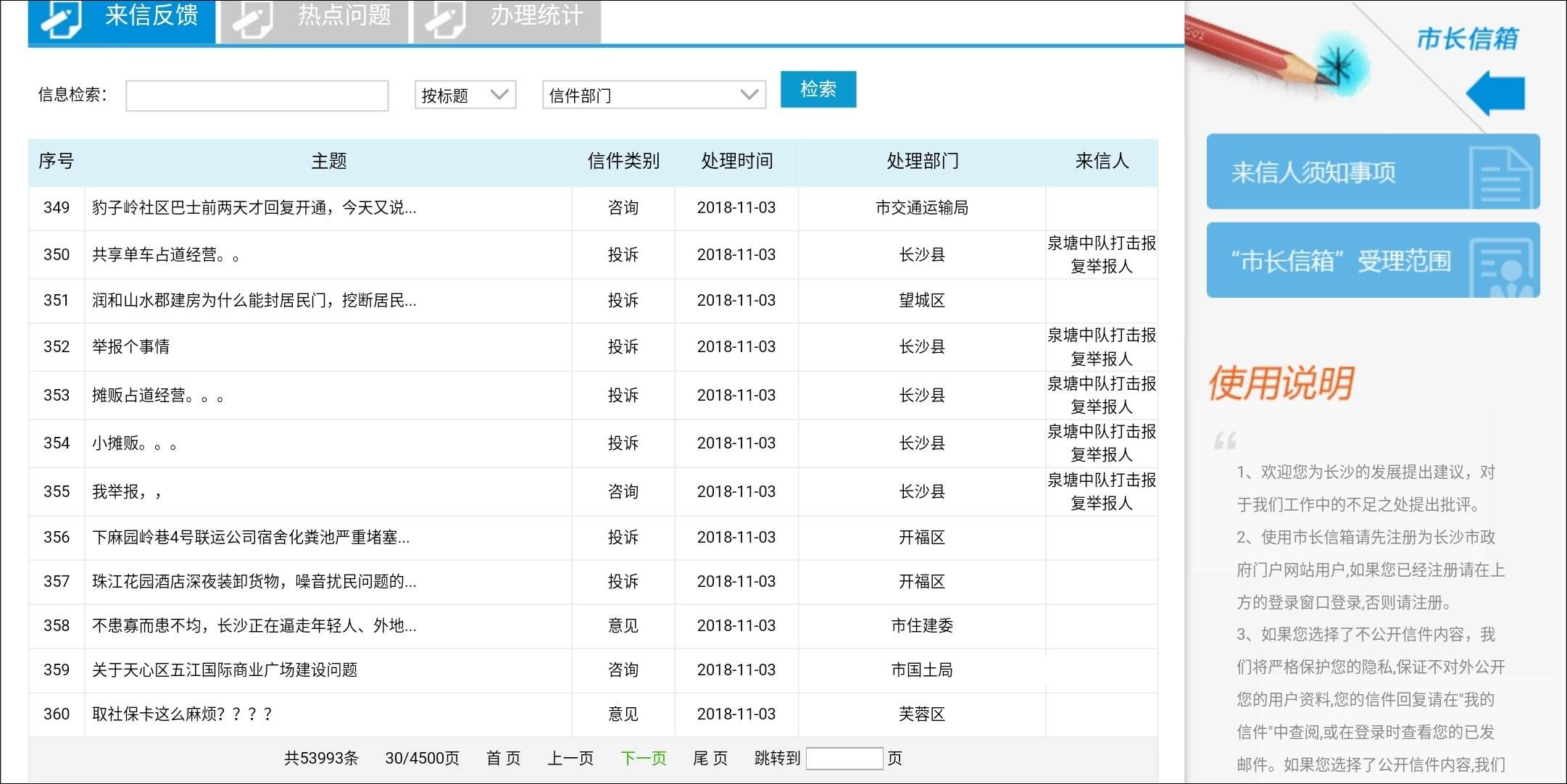Click the pencil icon on 办理统计 tab
This screenshot has width=1567, height=784.
pos(444,18)
